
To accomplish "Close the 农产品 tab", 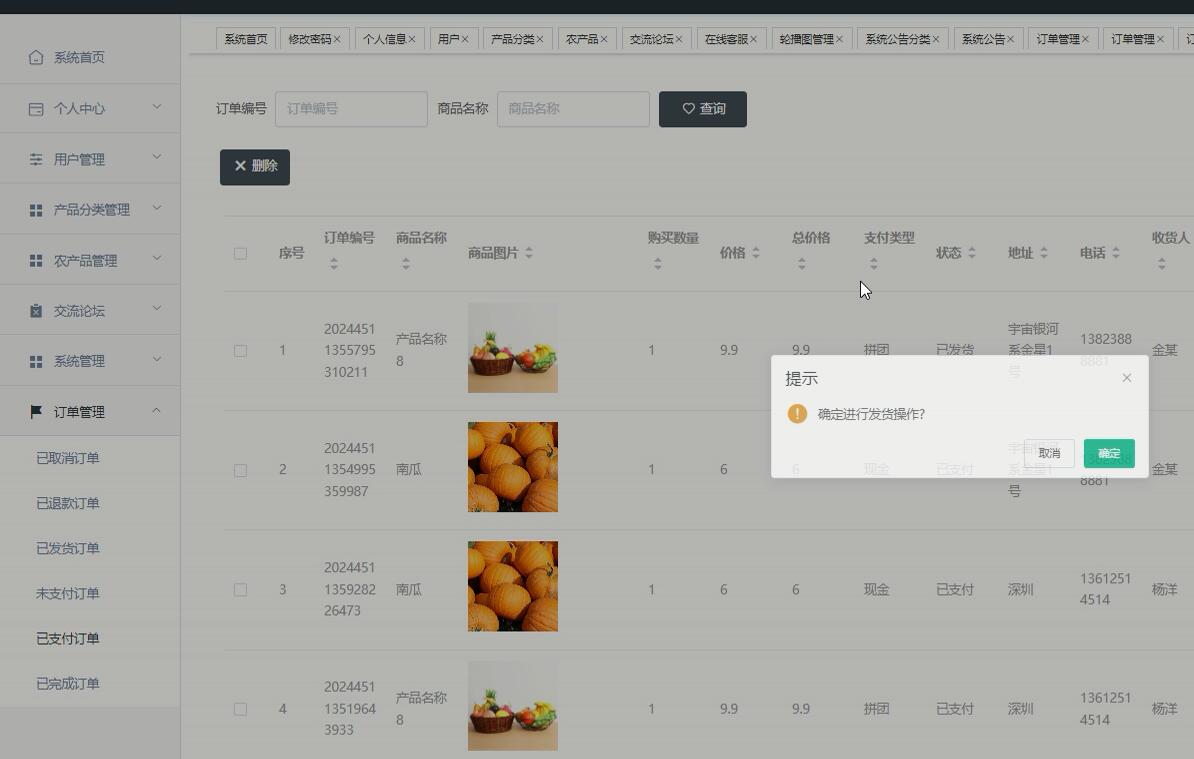I will pos(603,39).
